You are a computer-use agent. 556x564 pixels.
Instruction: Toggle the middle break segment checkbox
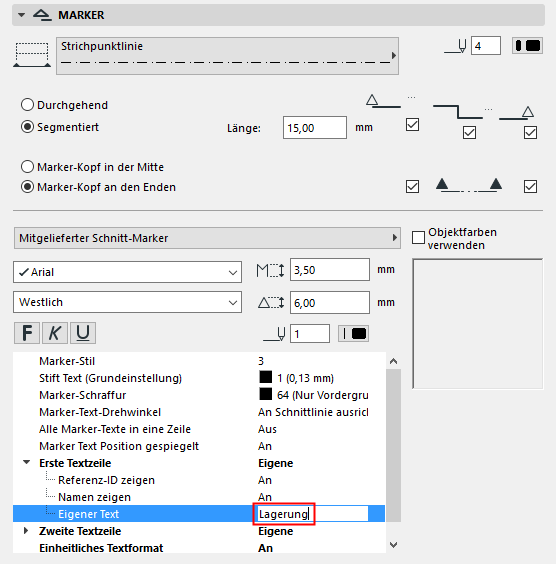[x=469, y=132]
